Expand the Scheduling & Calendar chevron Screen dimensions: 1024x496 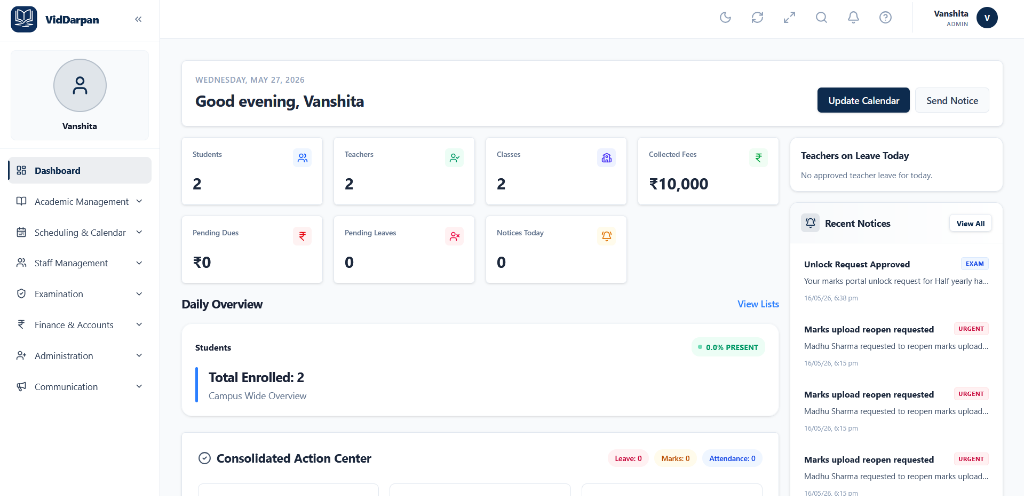coord(139,232)
